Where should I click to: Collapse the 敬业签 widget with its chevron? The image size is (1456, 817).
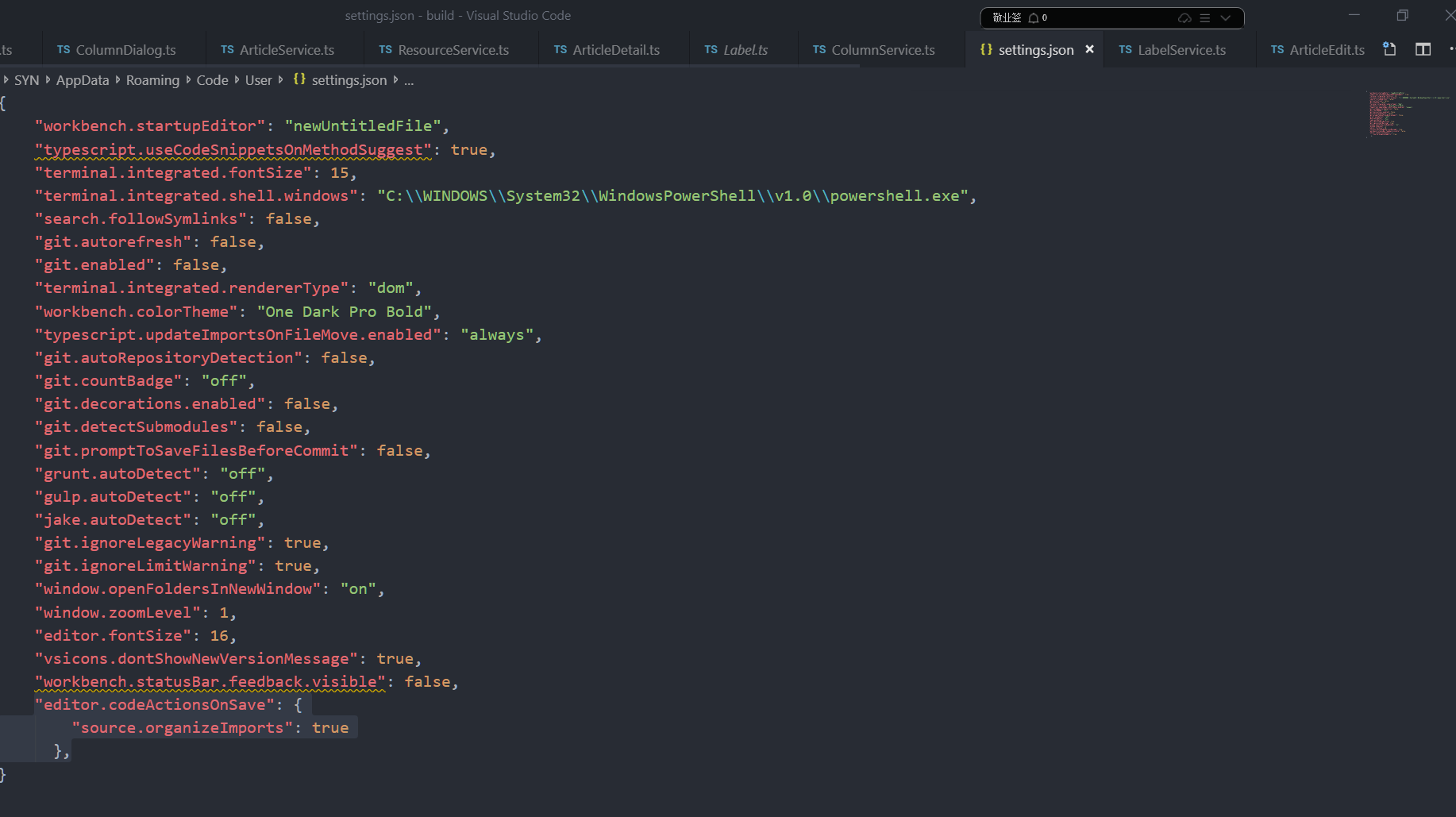coord(1225,17)
